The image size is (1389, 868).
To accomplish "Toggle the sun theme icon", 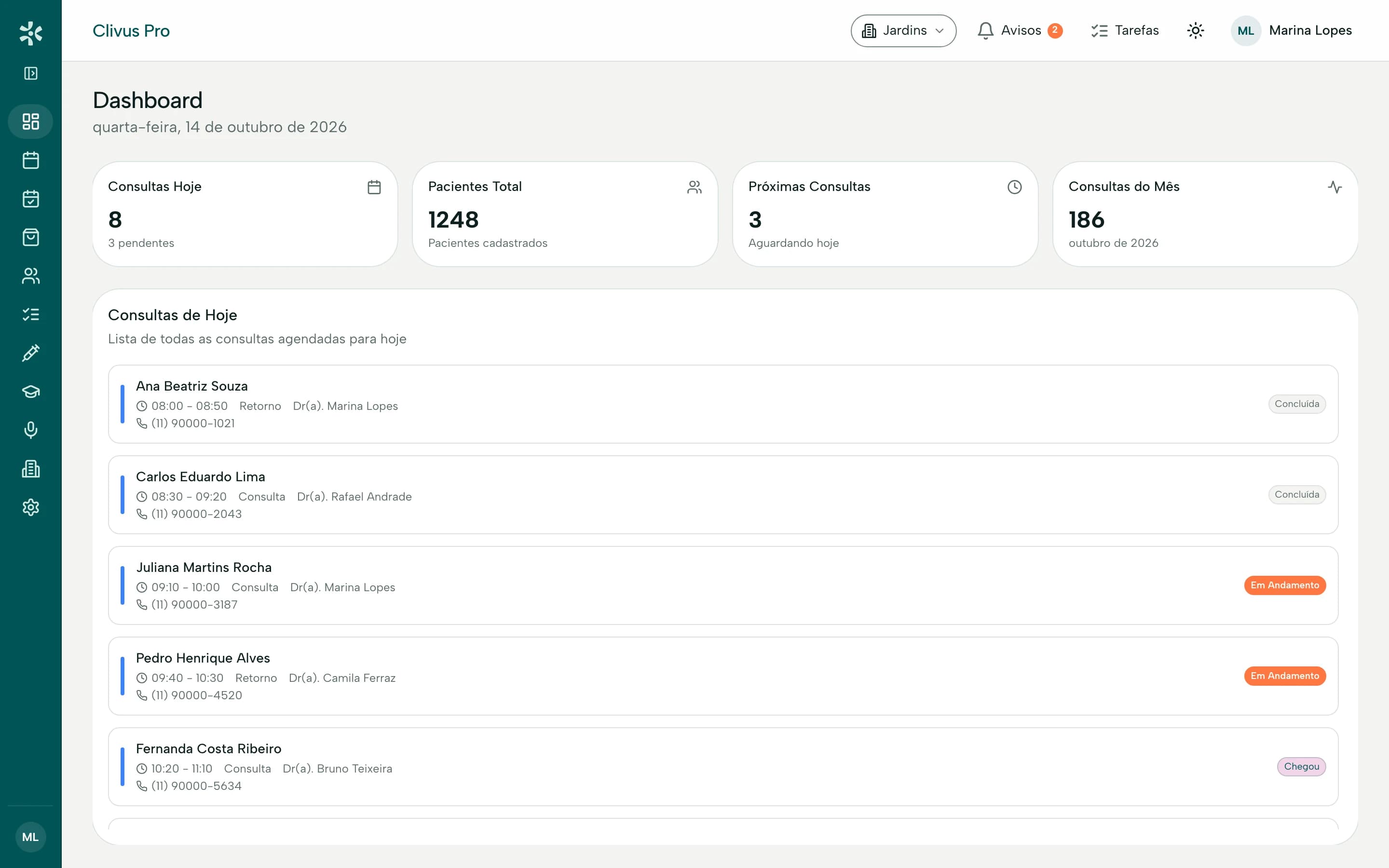I will [1195, 30].
